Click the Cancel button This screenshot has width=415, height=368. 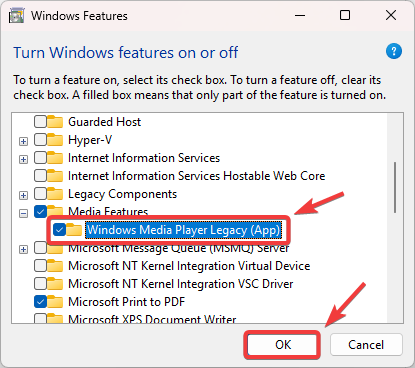point(366,345)
